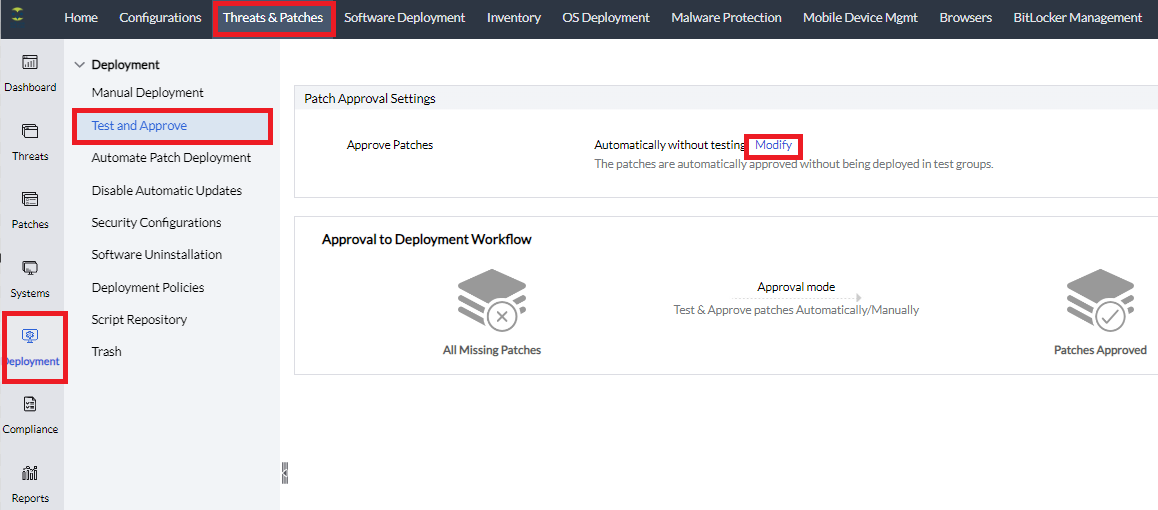Click the Modify link for patch approval
Viewport: 1158px width, 510px height.
(773, 145)
